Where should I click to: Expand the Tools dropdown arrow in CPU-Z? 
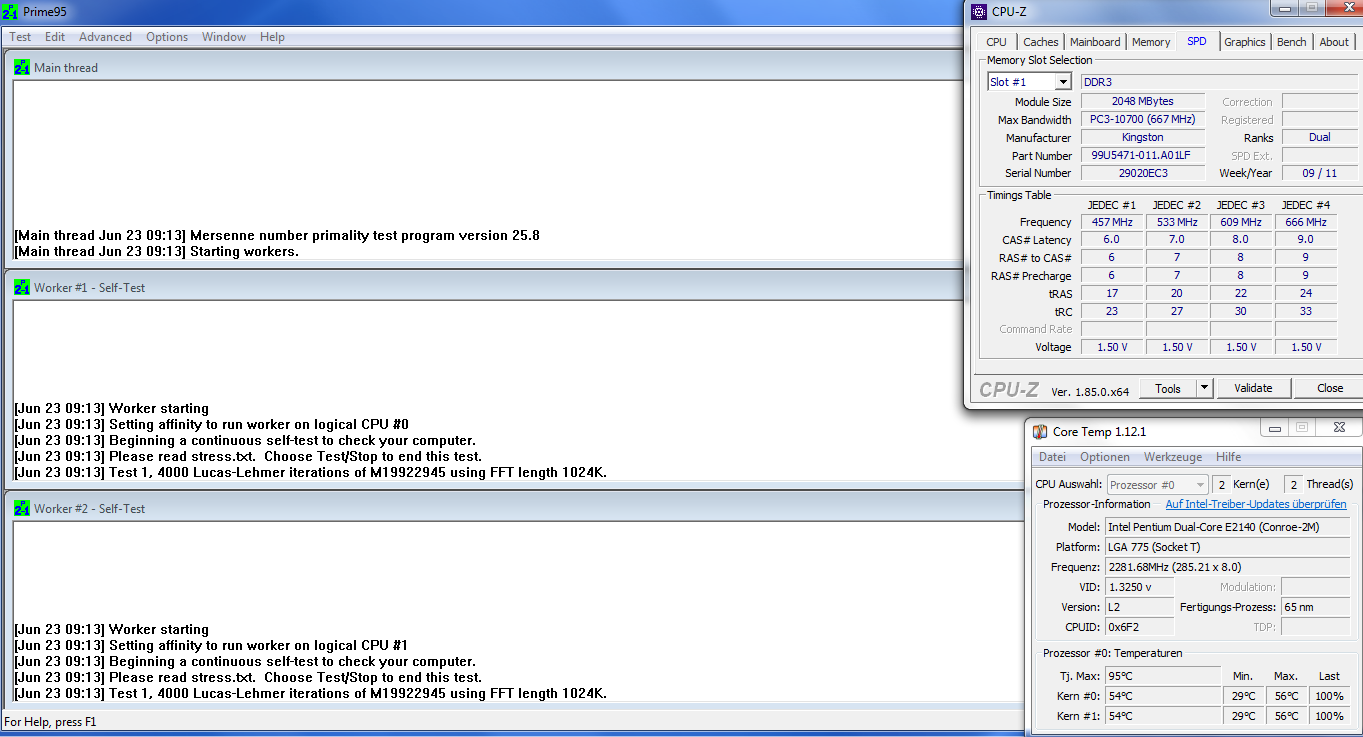coord(1204,388)
